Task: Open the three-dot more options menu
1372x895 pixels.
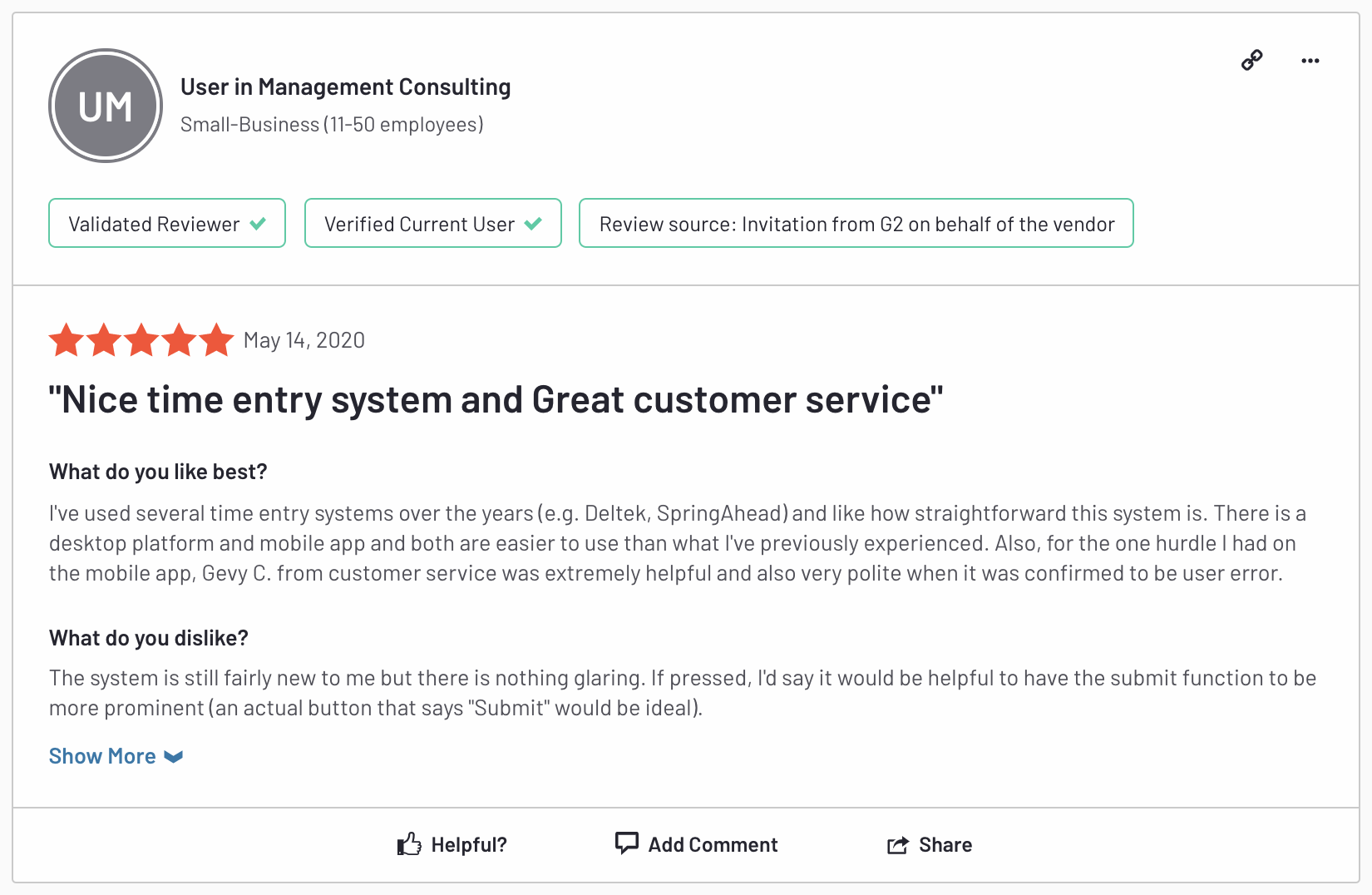Action: click(1310, 61)
